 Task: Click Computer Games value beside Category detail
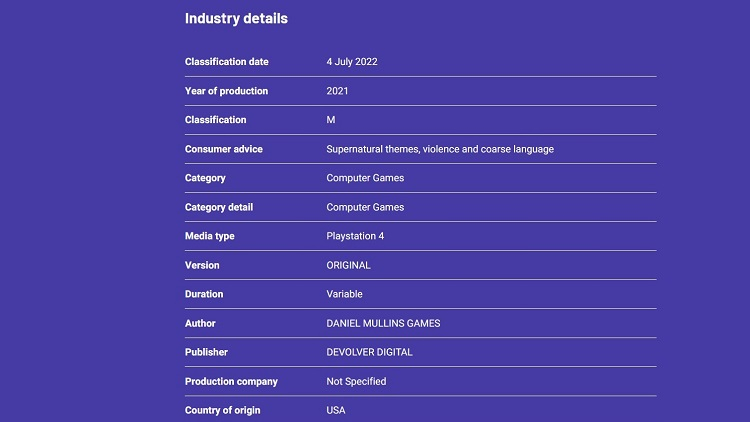point(365,207)
